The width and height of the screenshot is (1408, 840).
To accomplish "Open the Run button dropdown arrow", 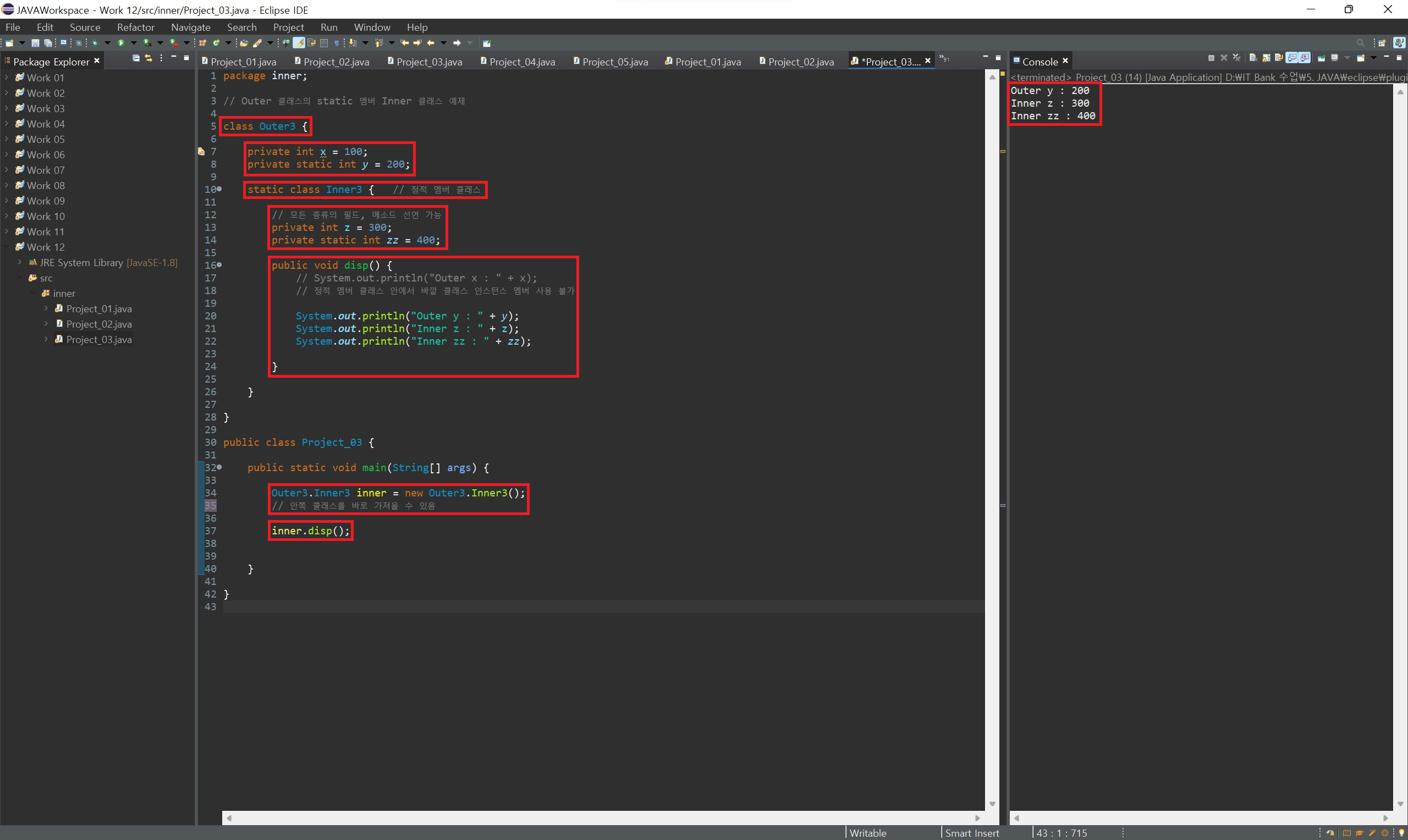I will coord(134,43).
